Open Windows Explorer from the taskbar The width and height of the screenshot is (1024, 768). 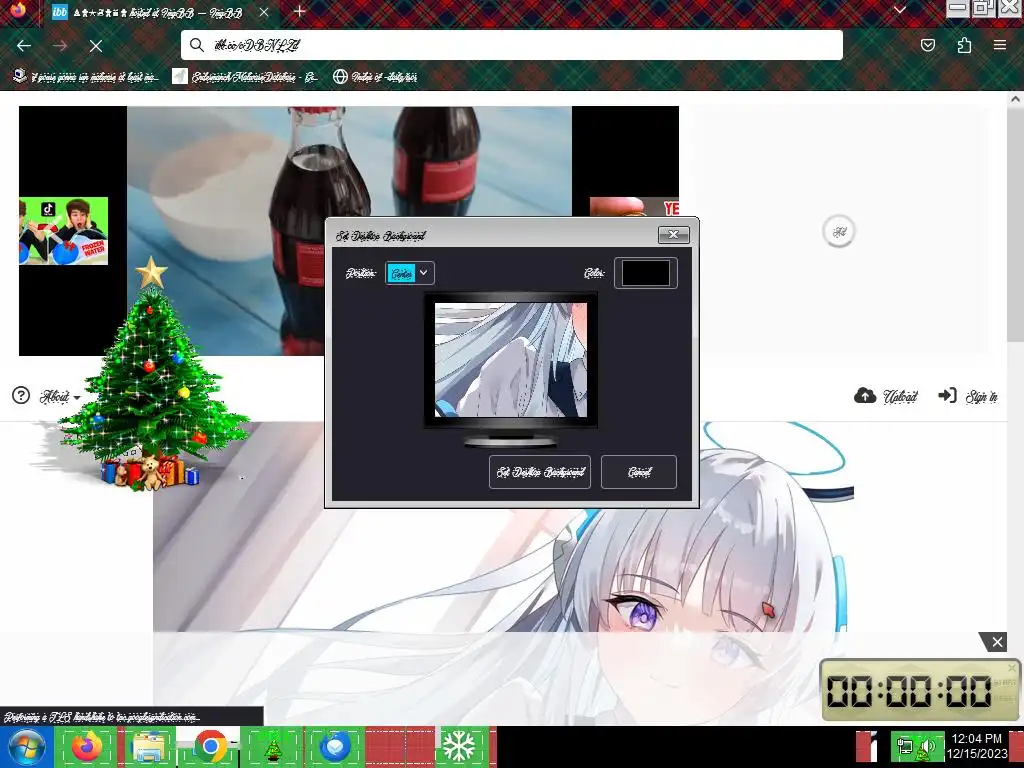click(148, 746)
